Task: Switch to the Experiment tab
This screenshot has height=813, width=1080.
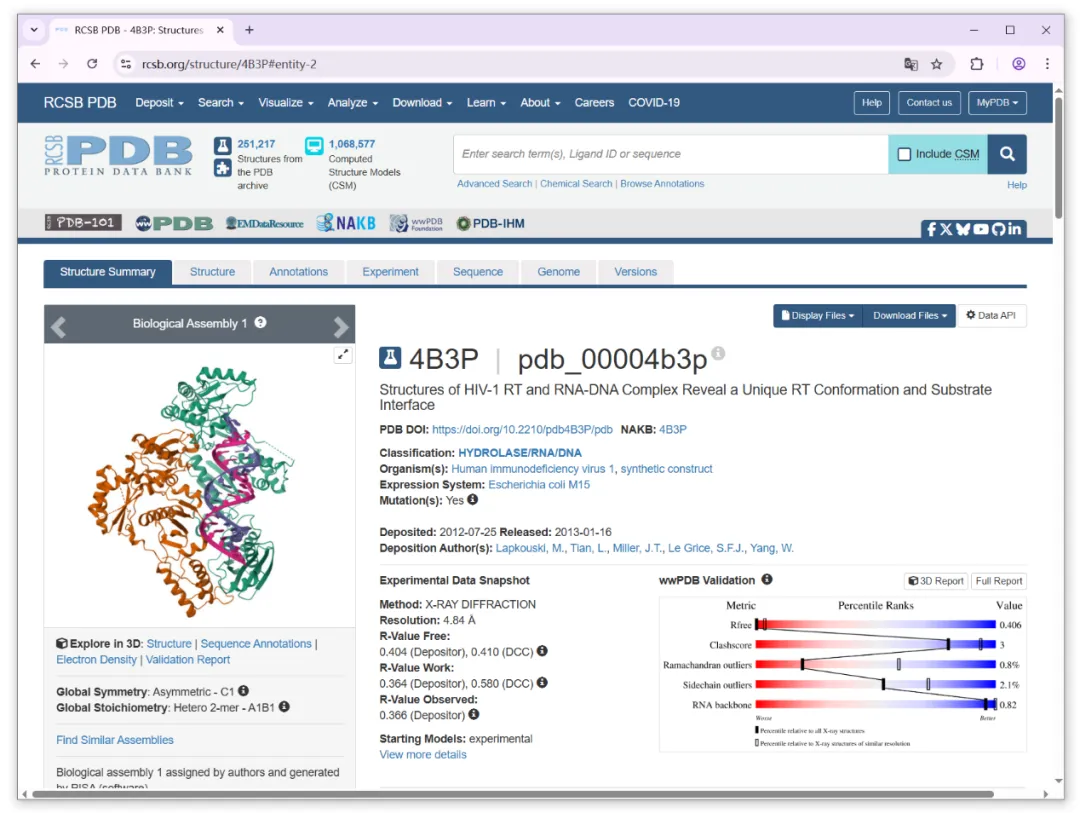Action: [391, 272]
